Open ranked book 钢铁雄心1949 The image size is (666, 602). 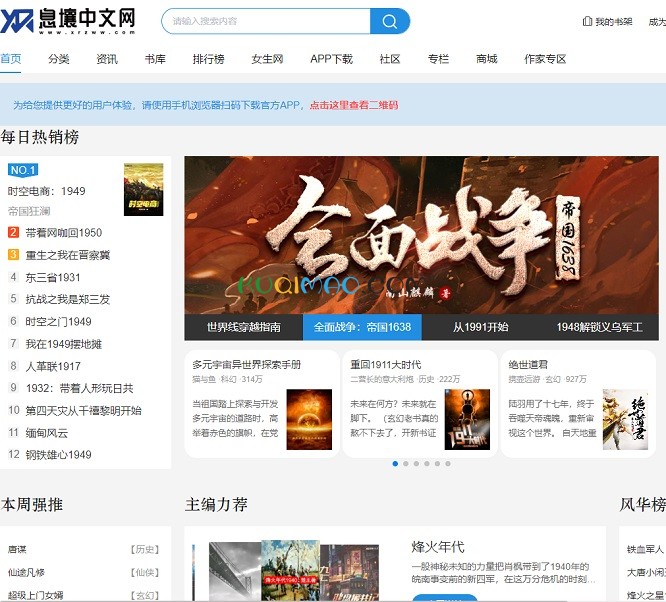pos(58,455)
